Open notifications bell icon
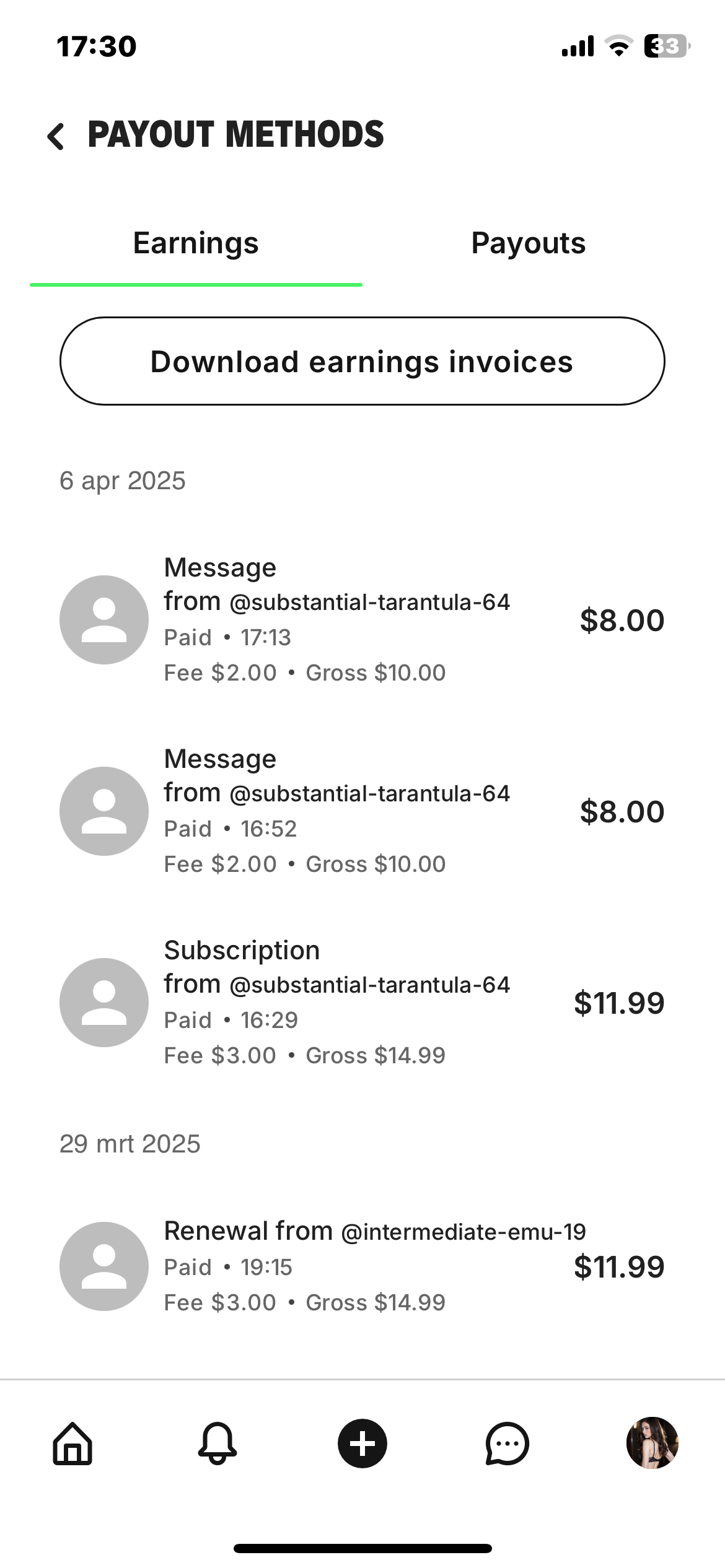This screenshot has height=1568, width=725. pos(217,1443)
